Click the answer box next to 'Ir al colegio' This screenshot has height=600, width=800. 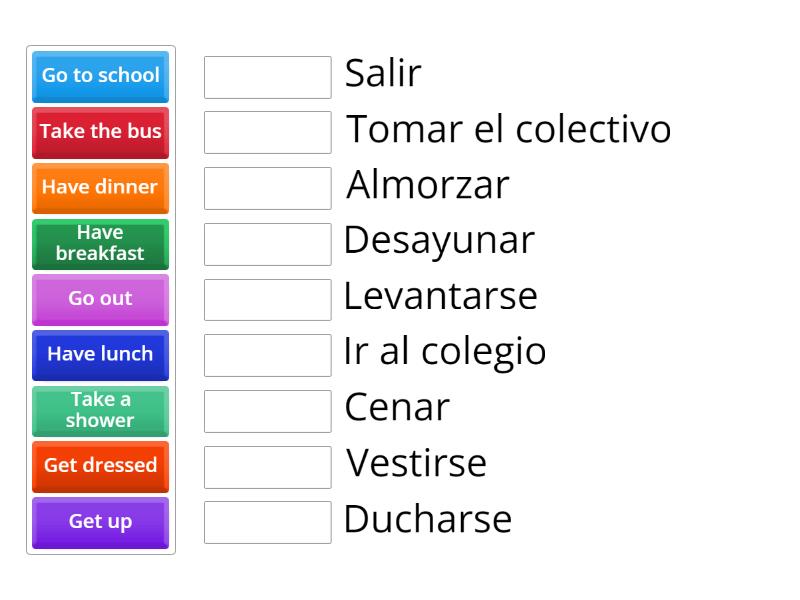pyautogui.click(x=266, y=355)
